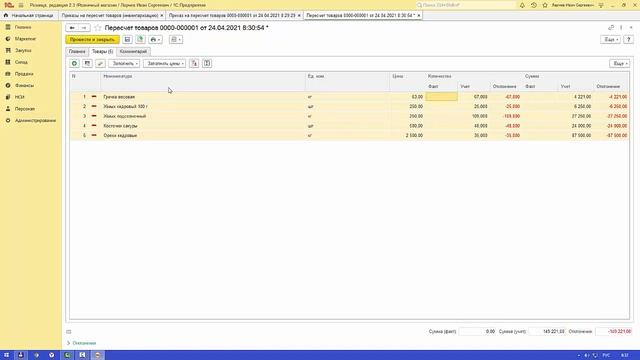Click the 87 500.00 sum cell
Screen dimensions: 640x360
(x=576, y=136)
